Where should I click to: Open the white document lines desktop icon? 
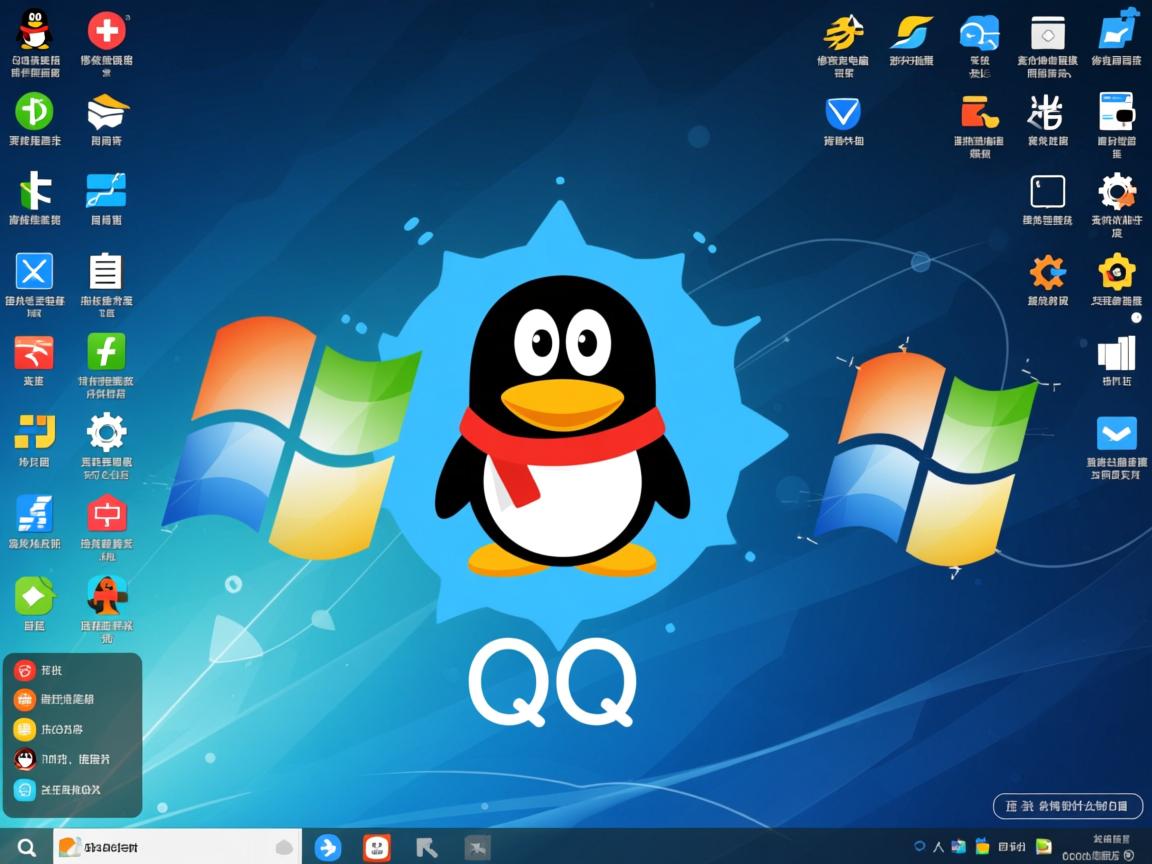(x=106, y=271)
